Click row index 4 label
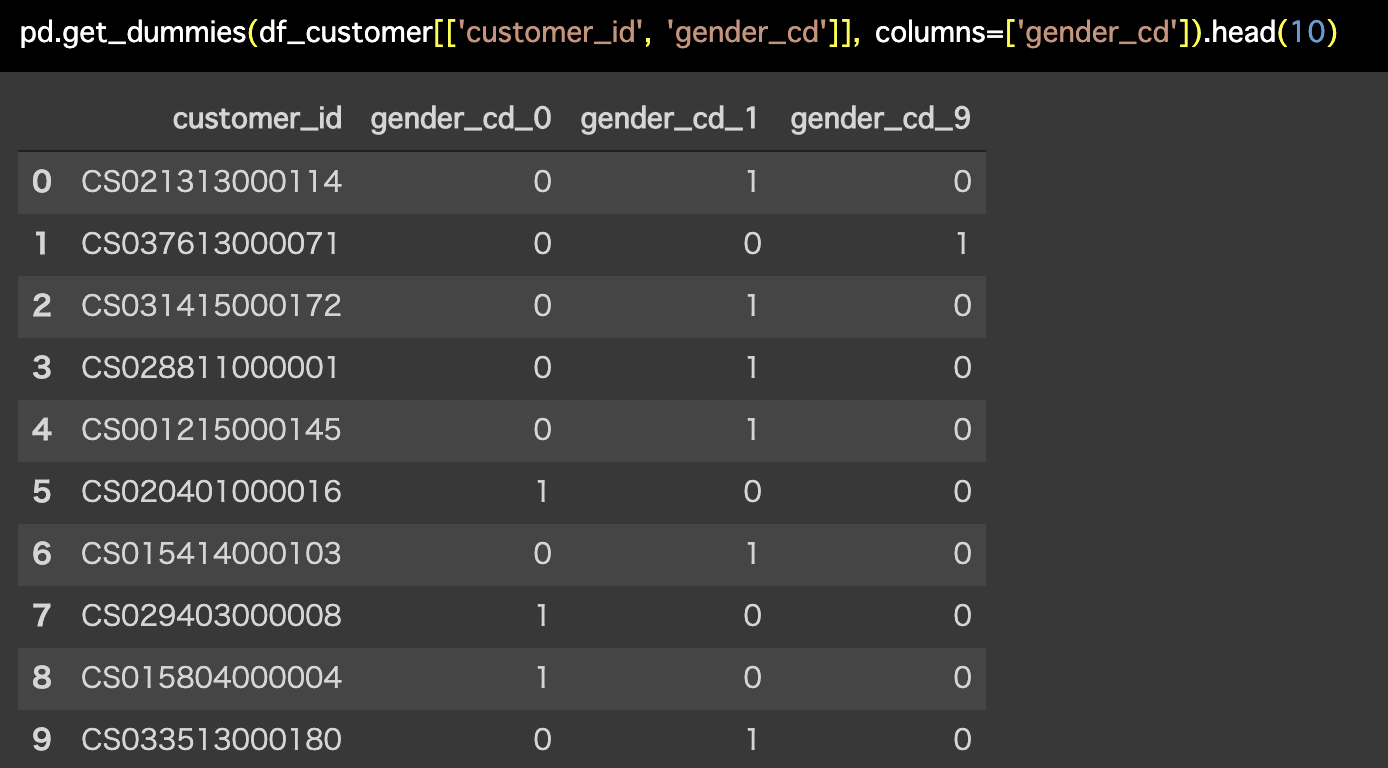1388x768 pixels. click(x=41, y=430)
